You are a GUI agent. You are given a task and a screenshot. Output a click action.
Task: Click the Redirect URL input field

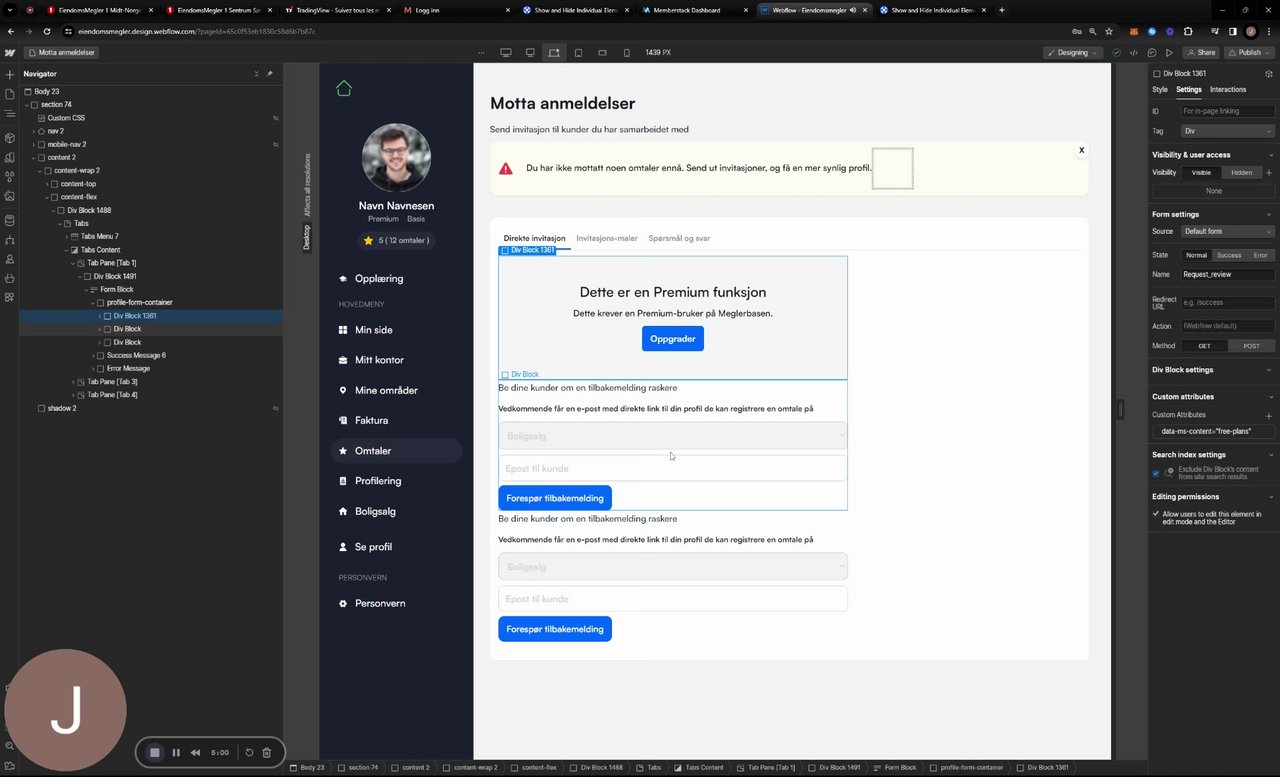pyautogui.click(x=1228, y=302)
